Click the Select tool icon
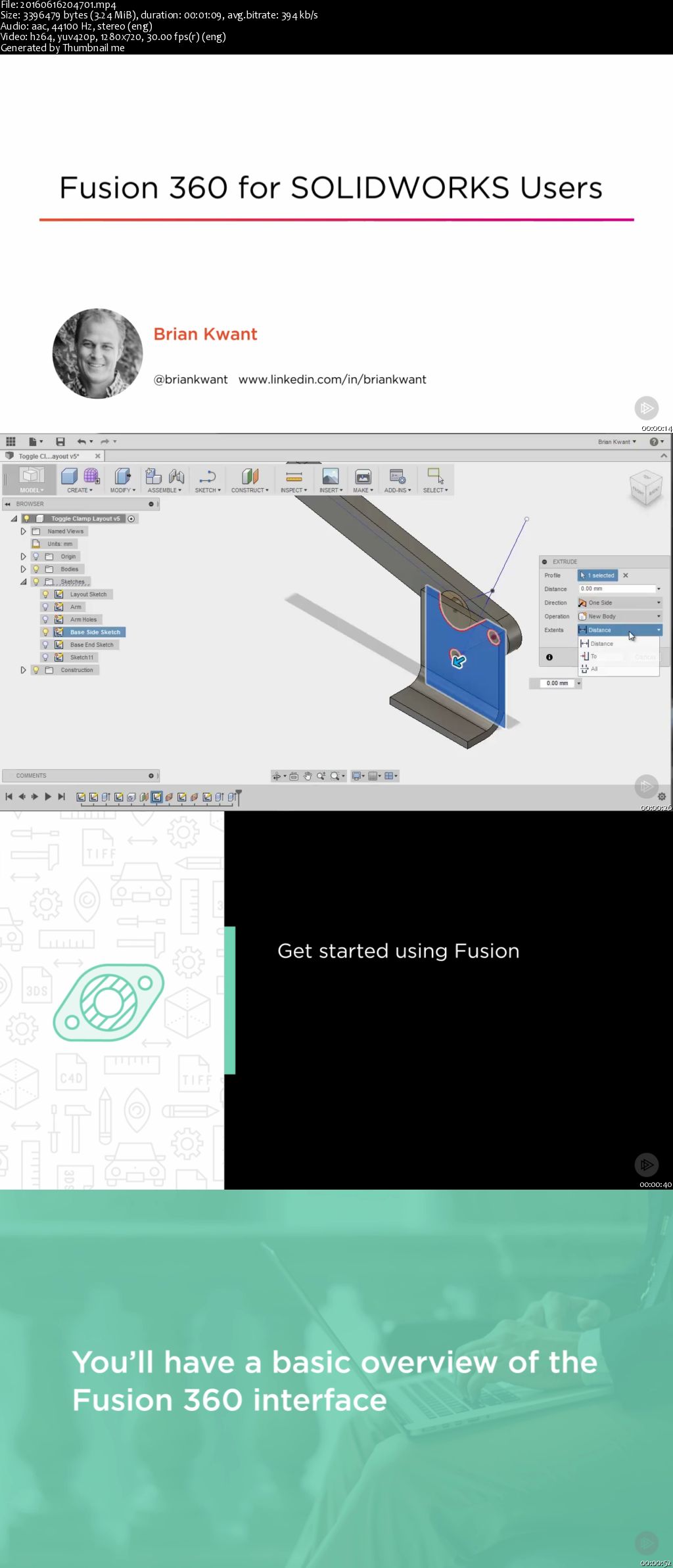Viewport: 673px width, 1568px height. [x=435, y=476]
